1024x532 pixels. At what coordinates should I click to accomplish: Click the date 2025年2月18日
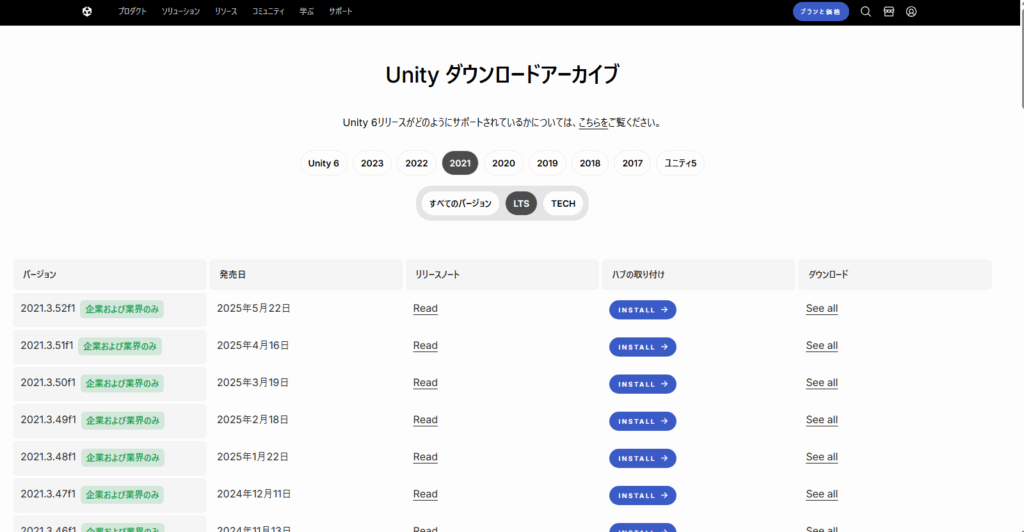253,420
